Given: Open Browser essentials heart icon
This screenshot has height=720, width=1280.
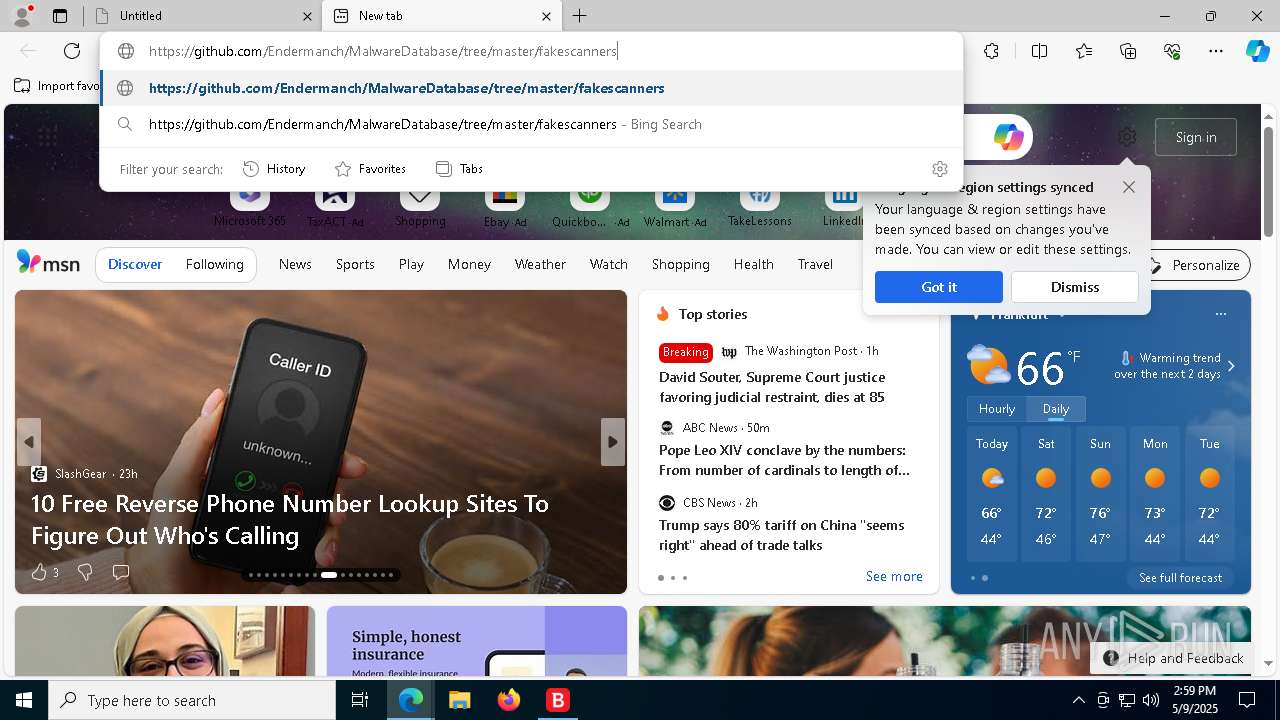Looking at the screenshot, I should 1172,51.
